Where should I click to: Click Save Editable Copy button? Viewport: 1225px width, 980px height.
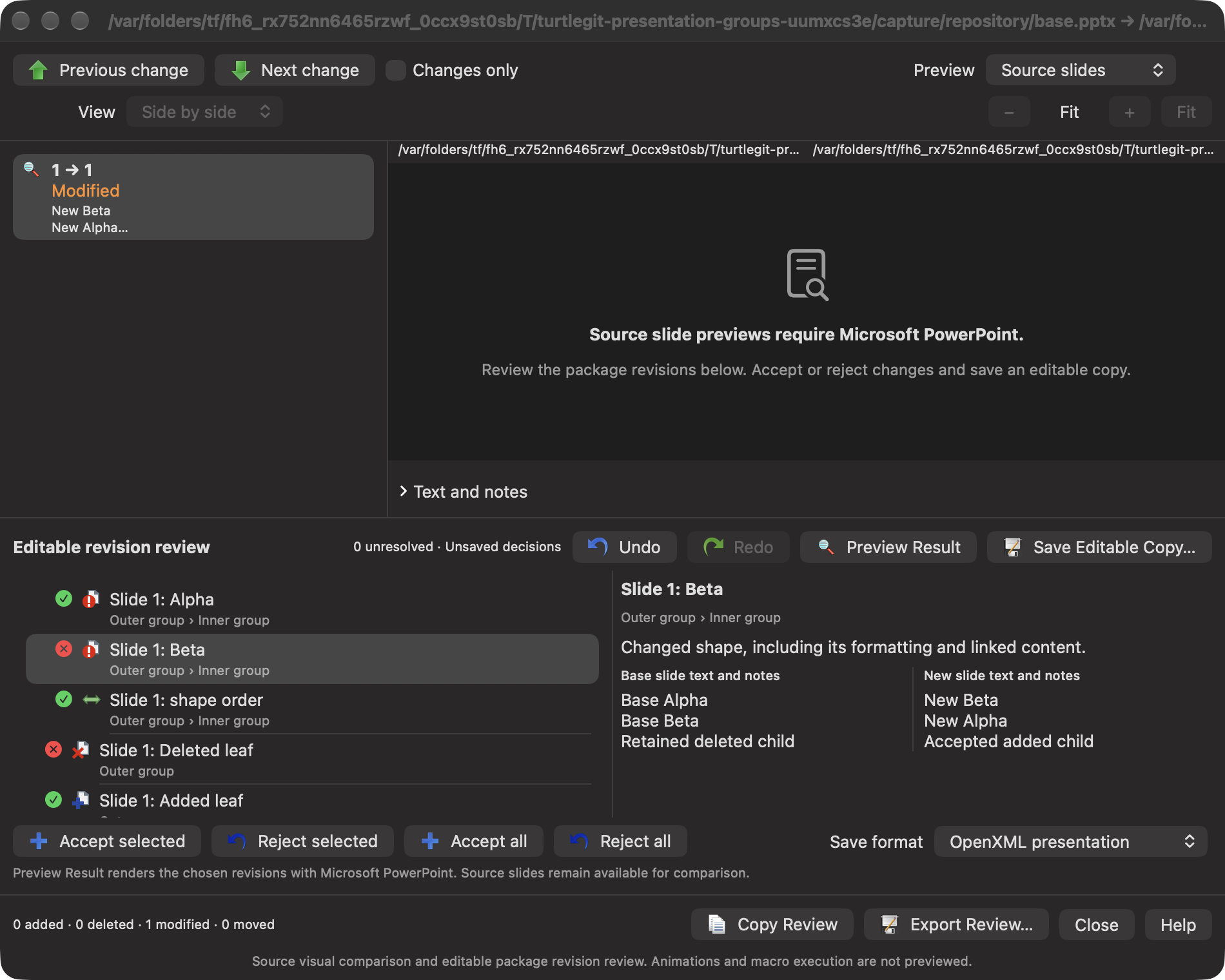coord(1099,547)
